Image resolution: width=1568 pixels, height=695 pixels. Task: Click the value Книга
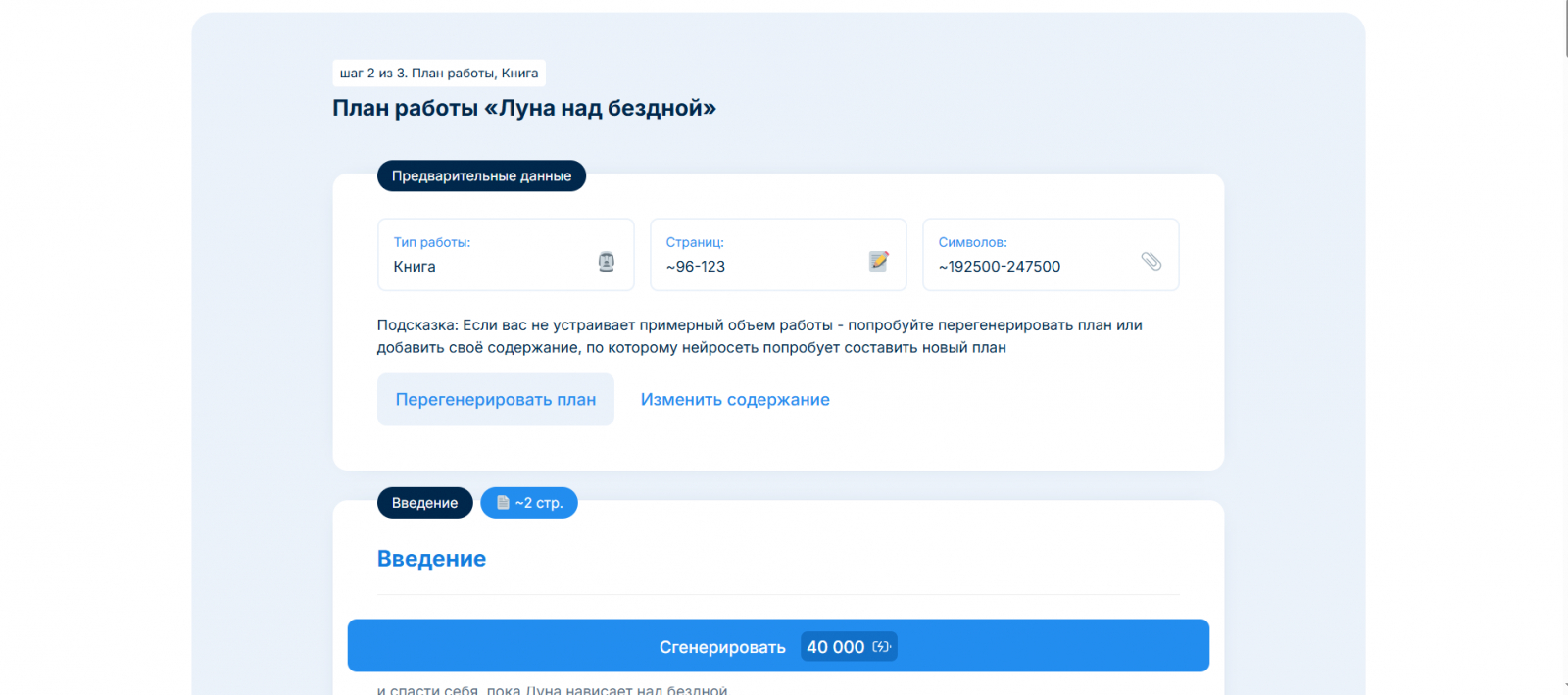[415, 267]
